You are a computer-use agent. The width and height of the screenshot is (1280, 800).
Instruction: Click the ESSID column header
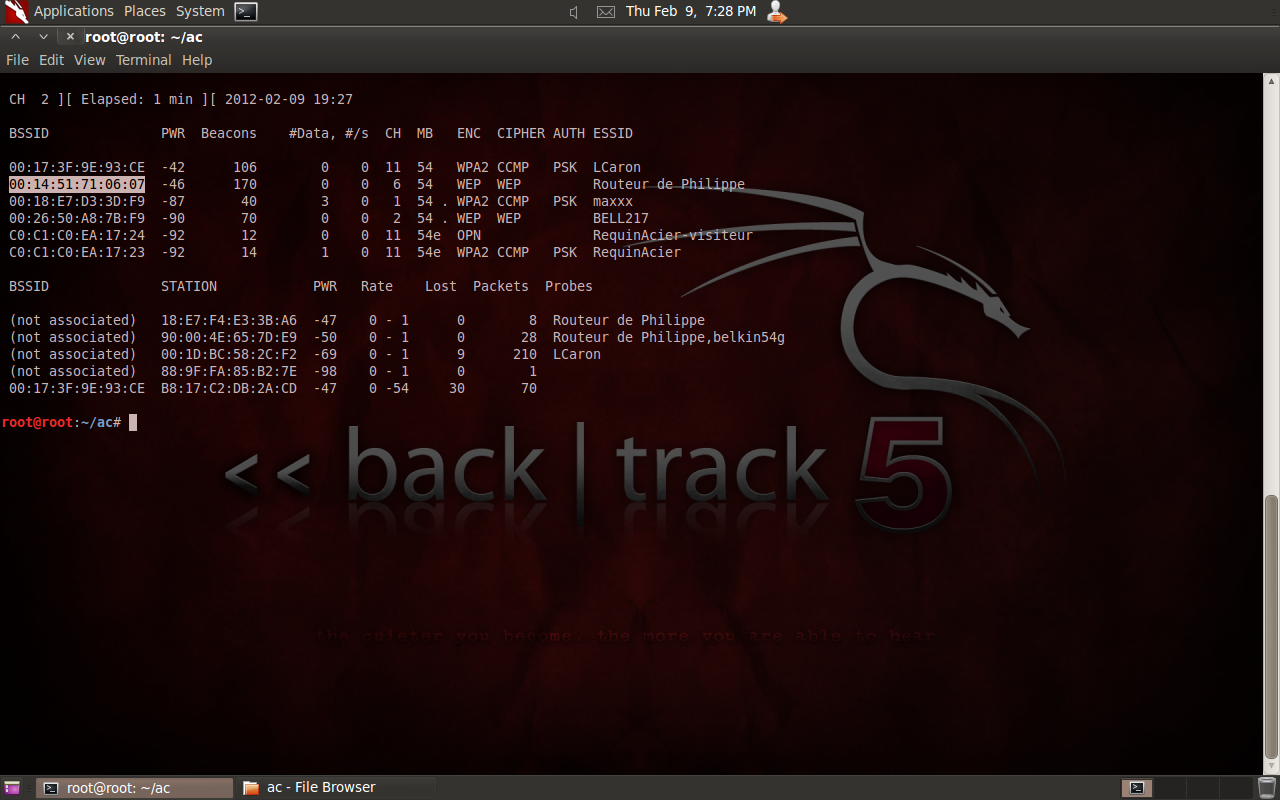[x=613, y=133]
